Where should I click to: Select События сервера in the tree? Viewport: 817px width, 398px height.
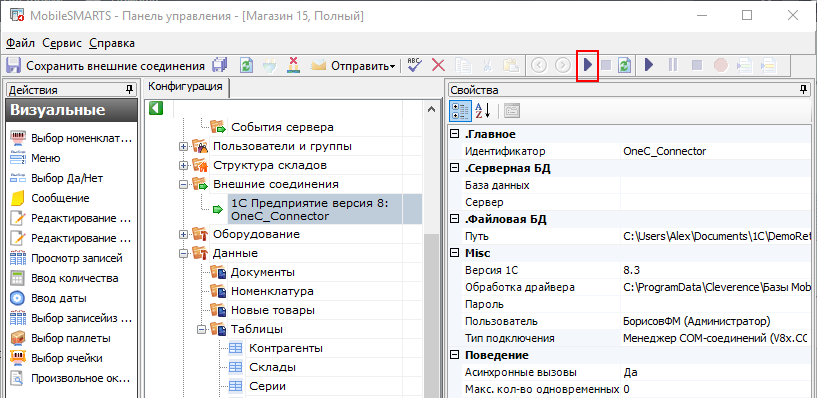(282, 127)
